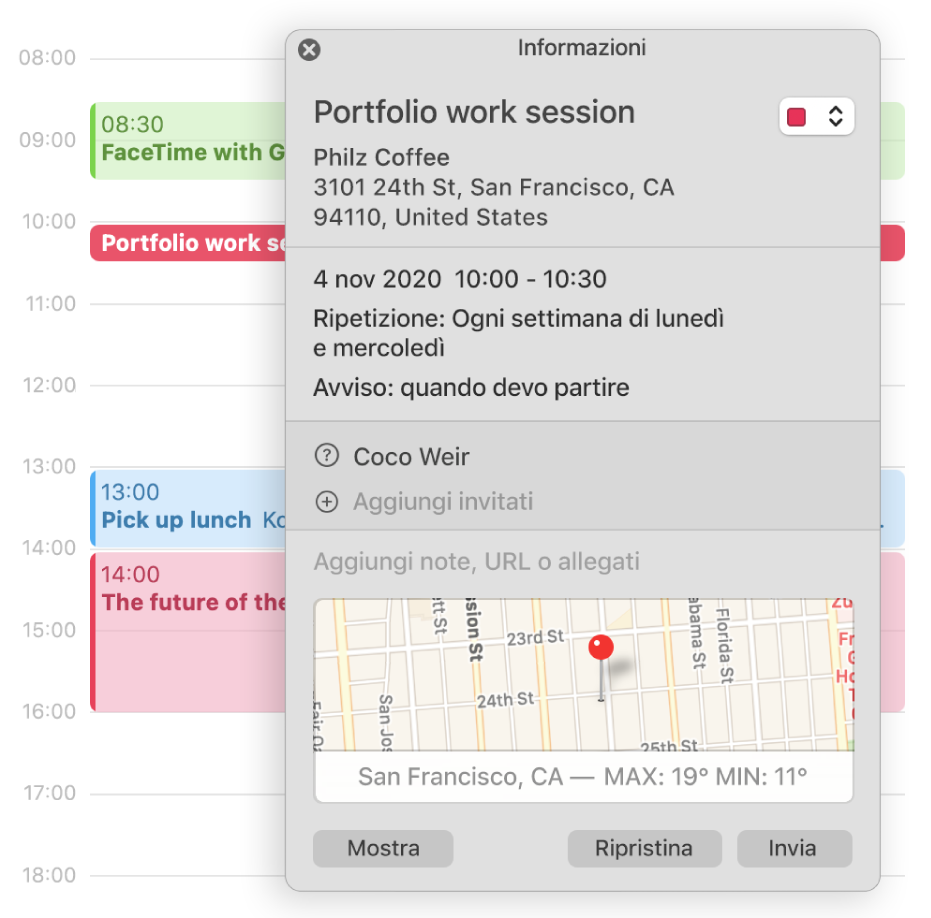Image resolution: width=931 pixels, height=918 pixels.
Task: Click the Portfolio work session event title
Action: pos(474,112)
